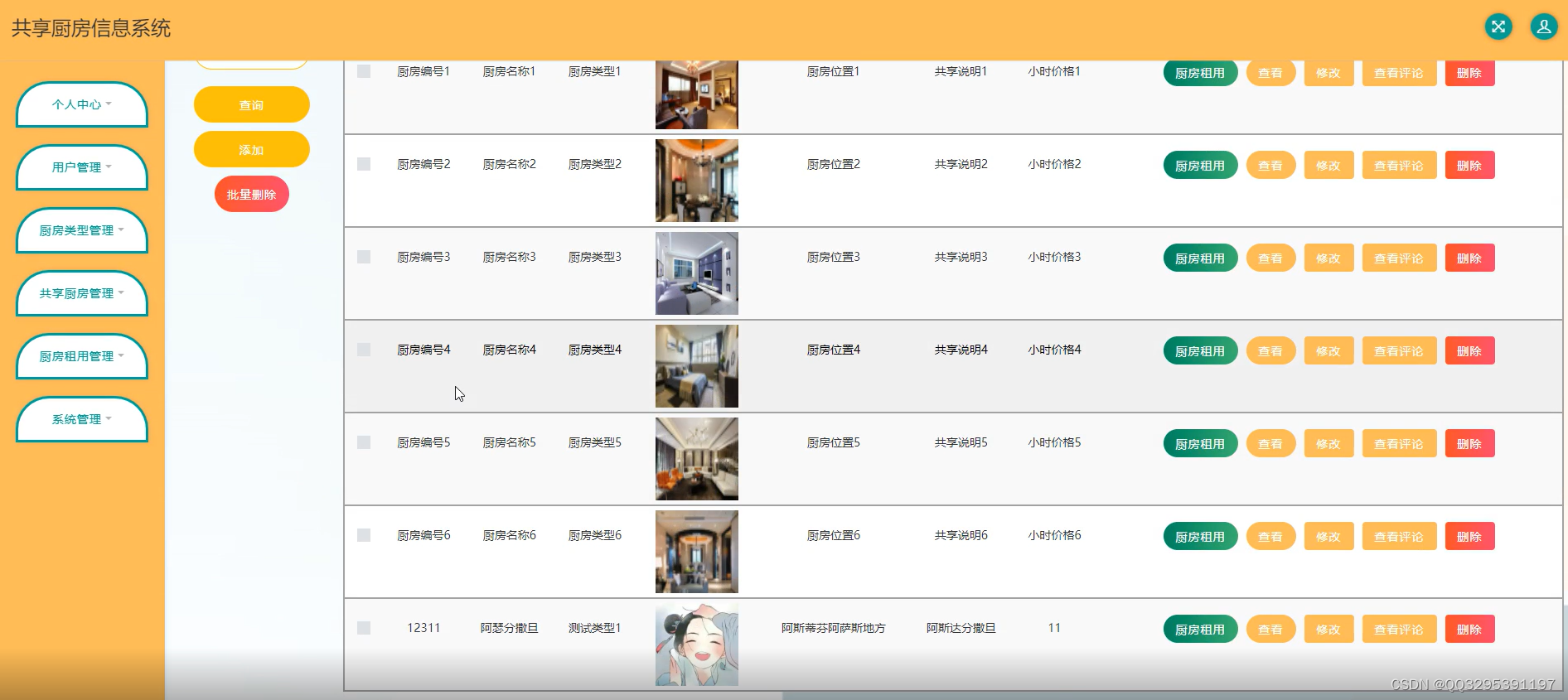Screen dimensions: 1568x700
Task: Click 厨房租用 for 厨房编号1
Action: coord(1200,73)
